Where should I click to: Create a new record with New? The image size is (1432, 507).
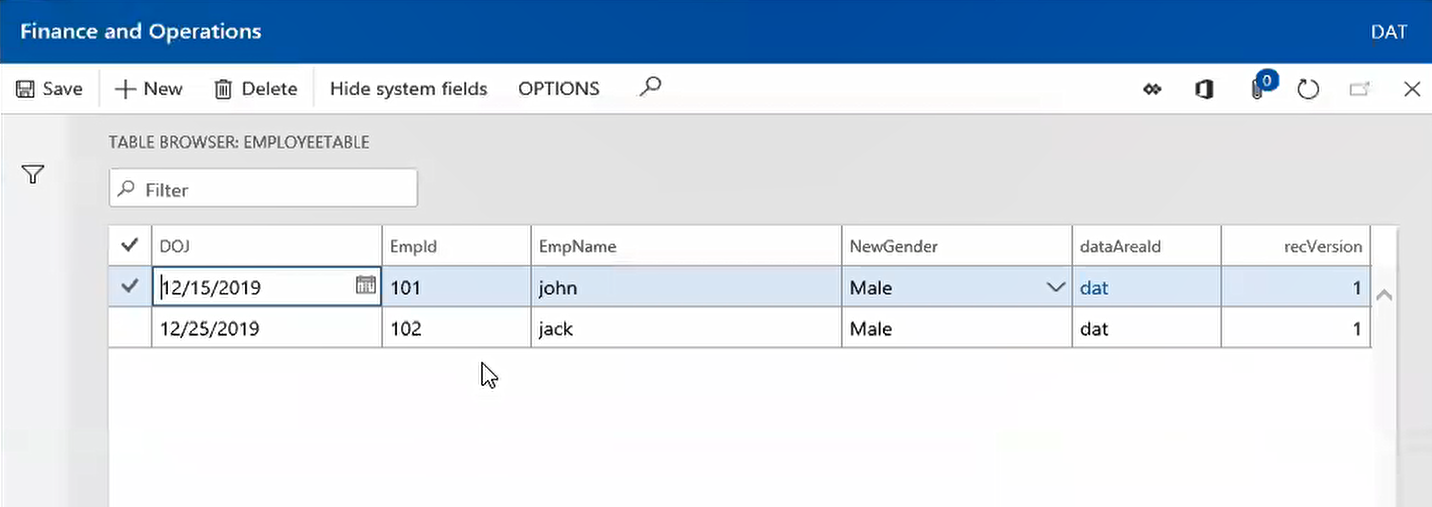(x=149, y=89)
